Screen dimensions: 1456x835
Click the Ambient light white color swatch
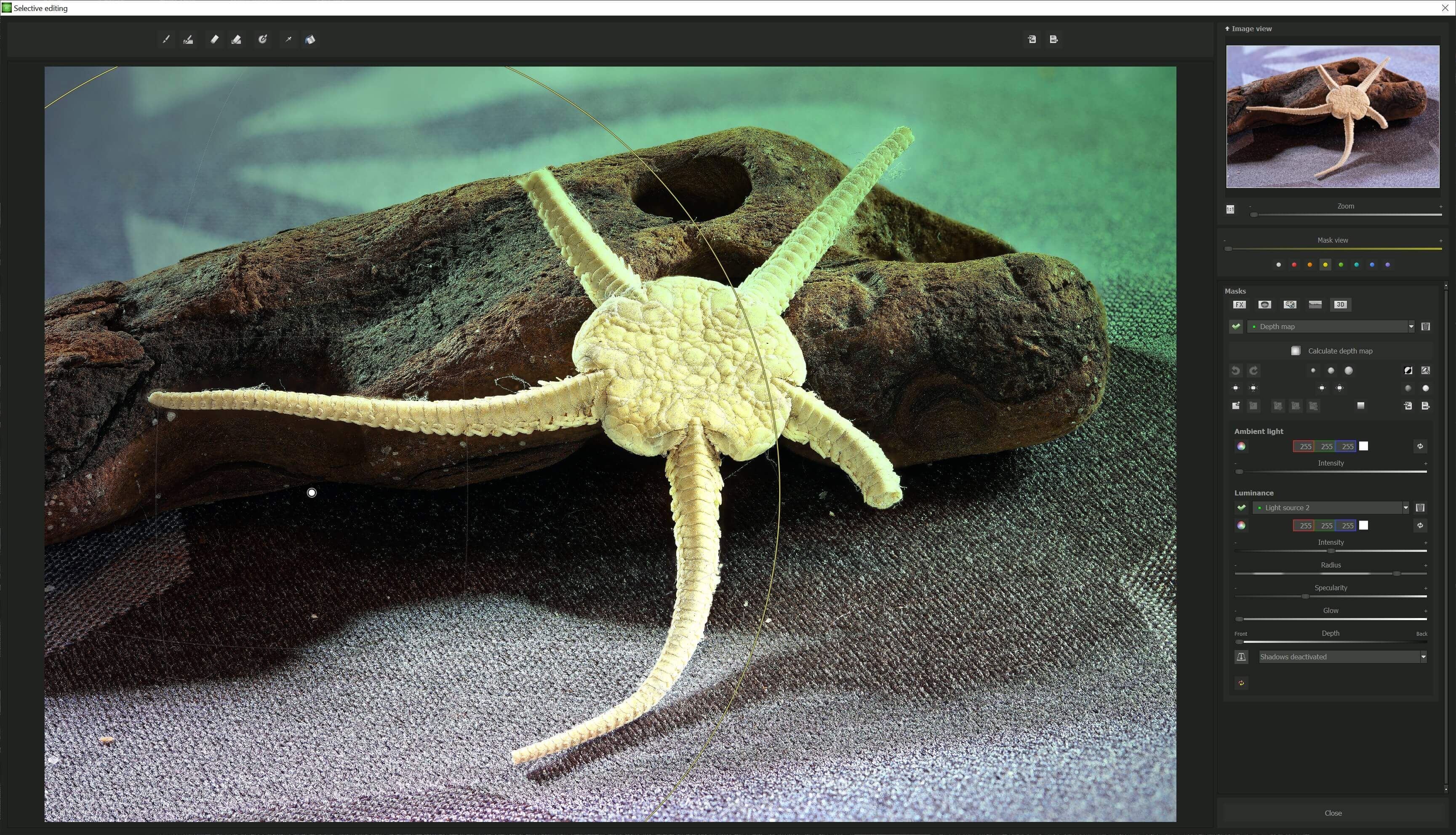(1364, 446)
